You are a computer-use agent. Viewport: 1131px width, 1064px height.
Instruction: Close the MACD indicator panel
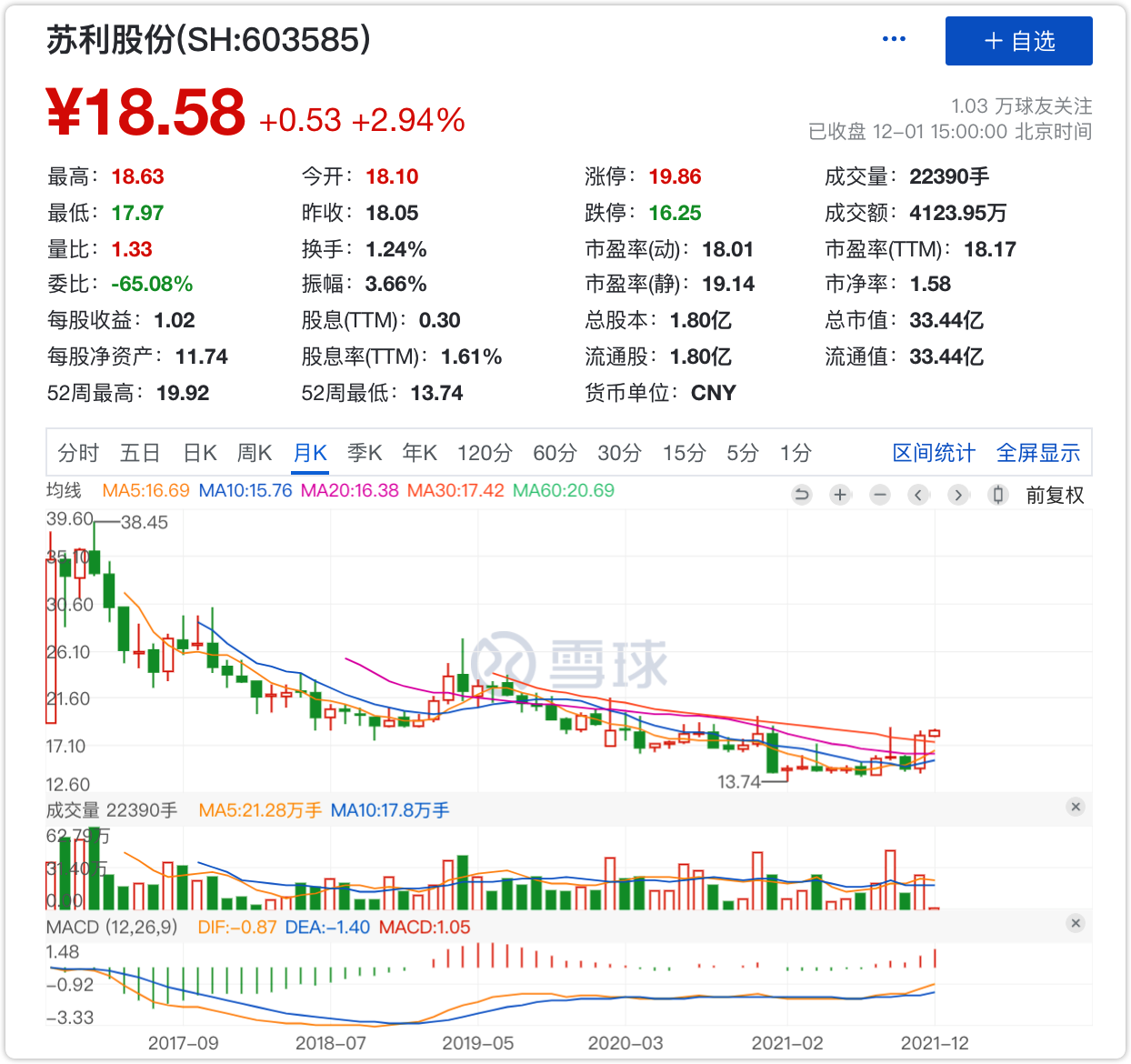tap(1076, 923)
